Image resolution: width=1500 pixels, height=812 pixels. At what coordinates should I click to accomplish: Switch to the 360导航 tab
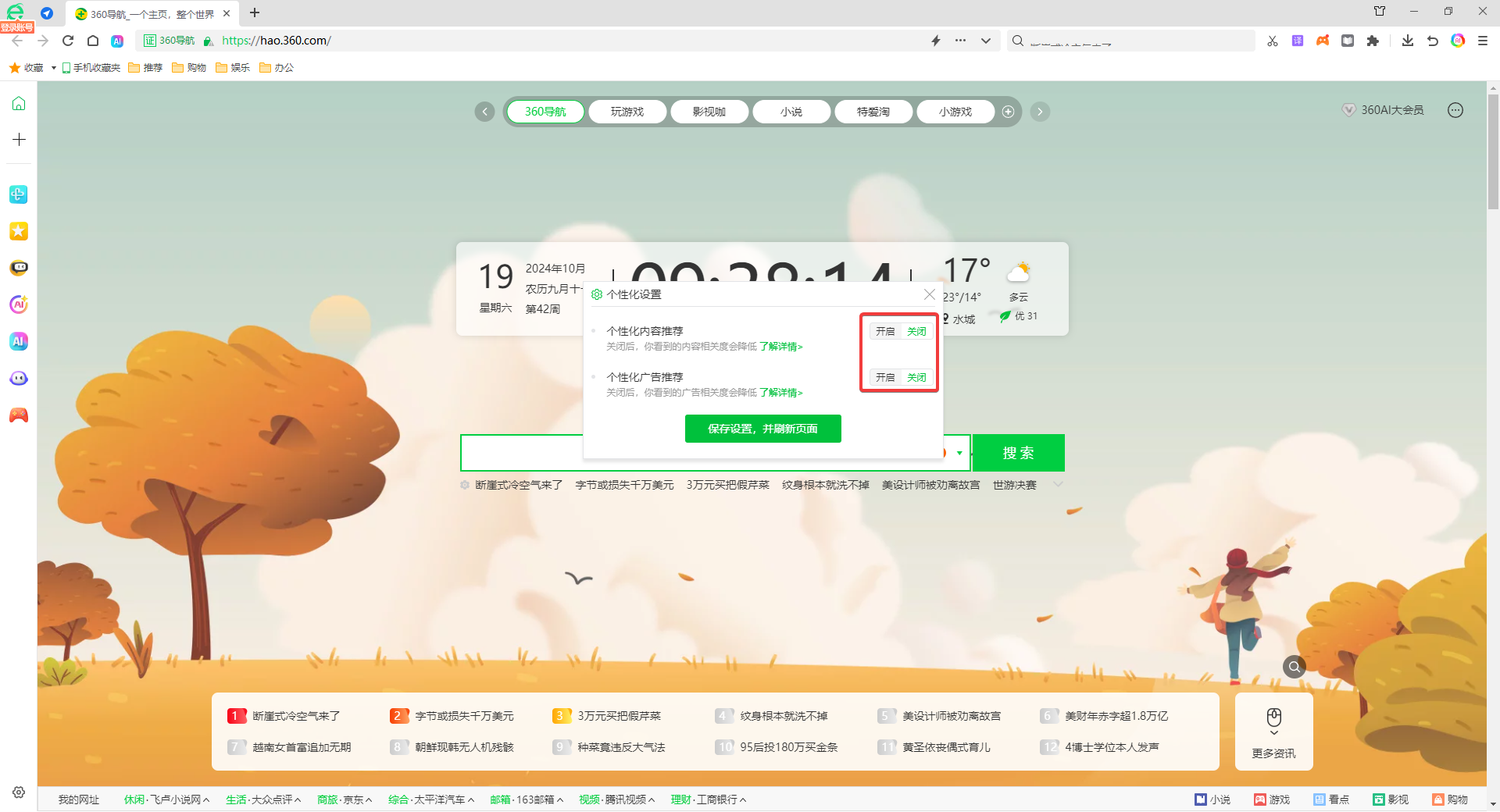[545, 112]
